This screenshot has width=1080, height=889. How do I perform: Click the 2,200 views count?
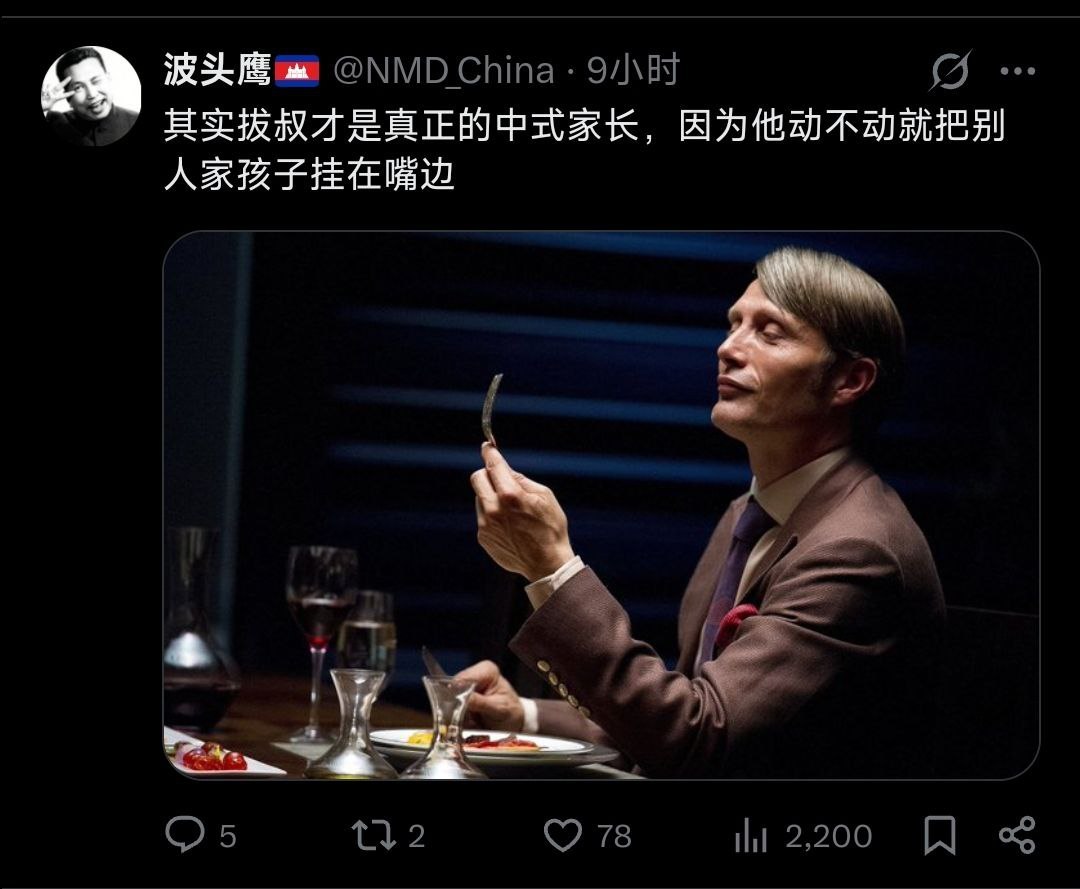[x=829, y=836]
